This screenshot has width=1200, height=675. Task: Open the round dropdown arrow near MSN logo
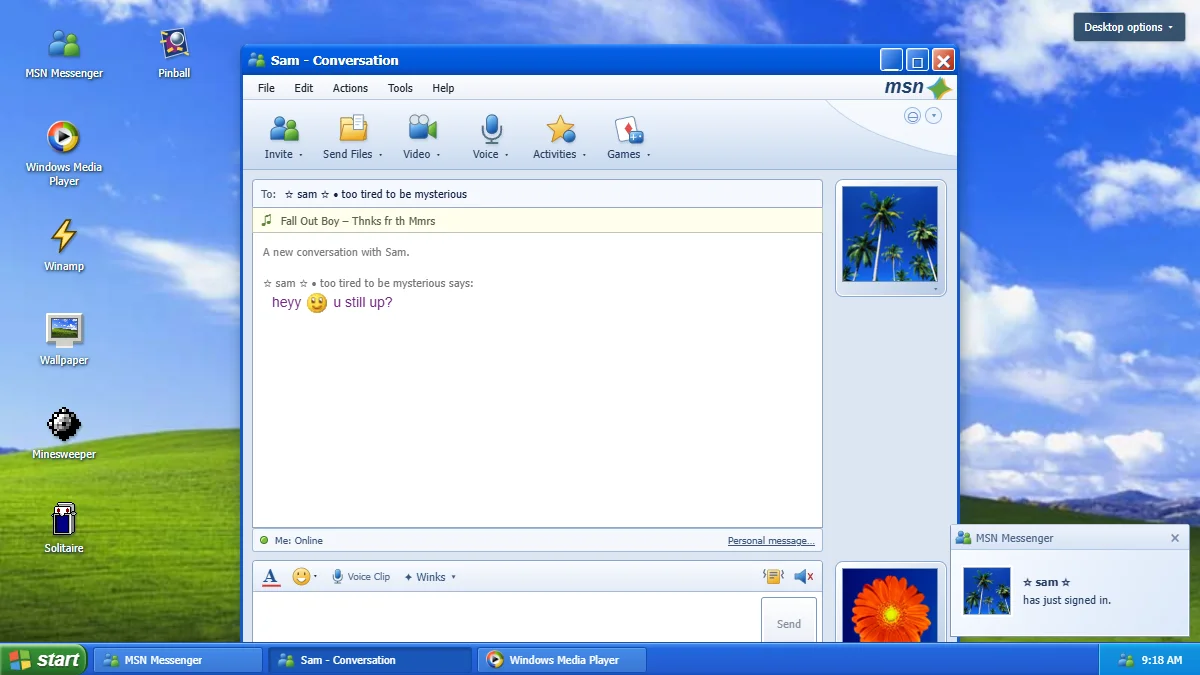coord(934,116)
